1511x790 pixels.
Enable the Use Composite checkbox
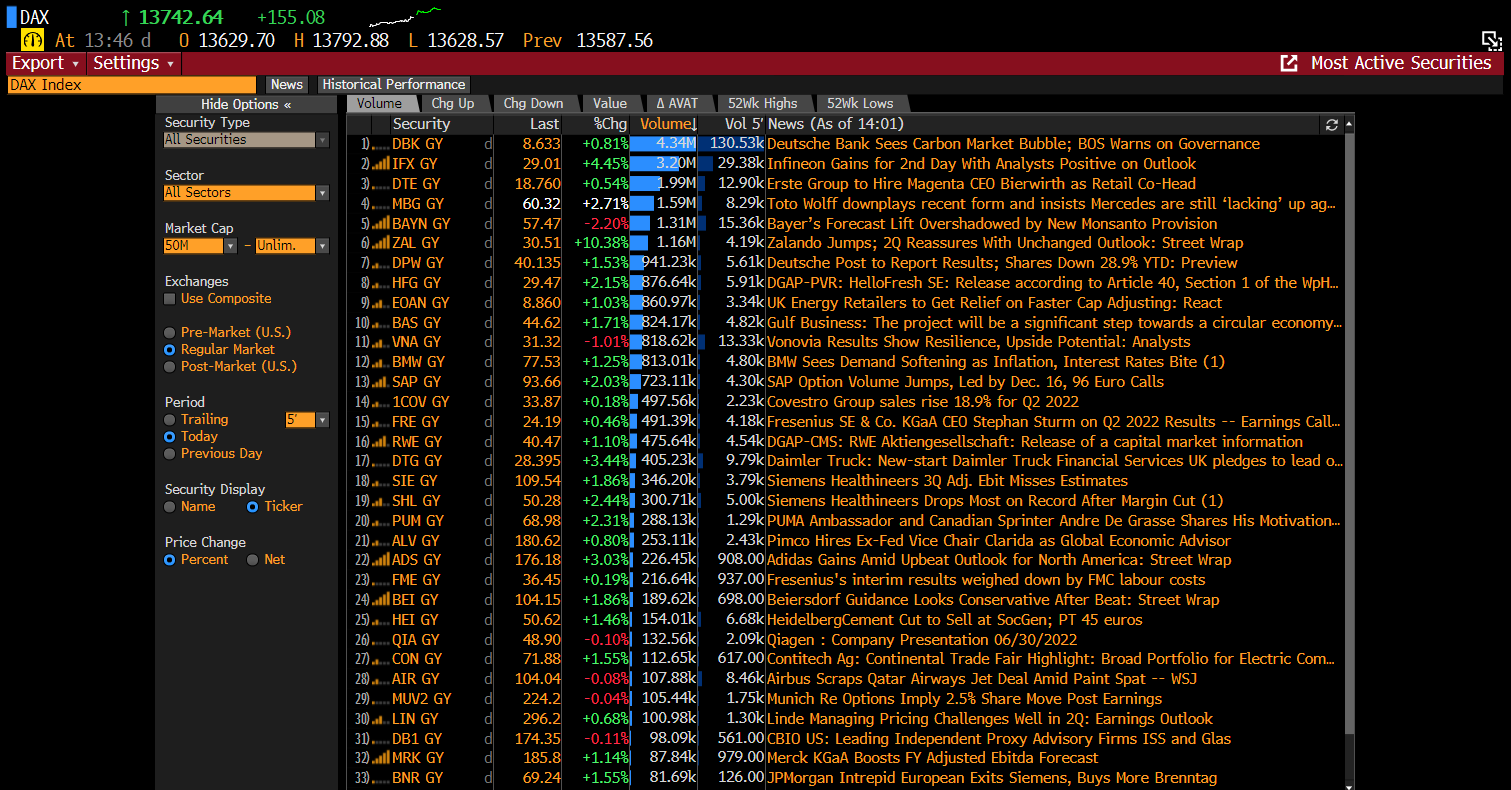[x=171, y=299]
